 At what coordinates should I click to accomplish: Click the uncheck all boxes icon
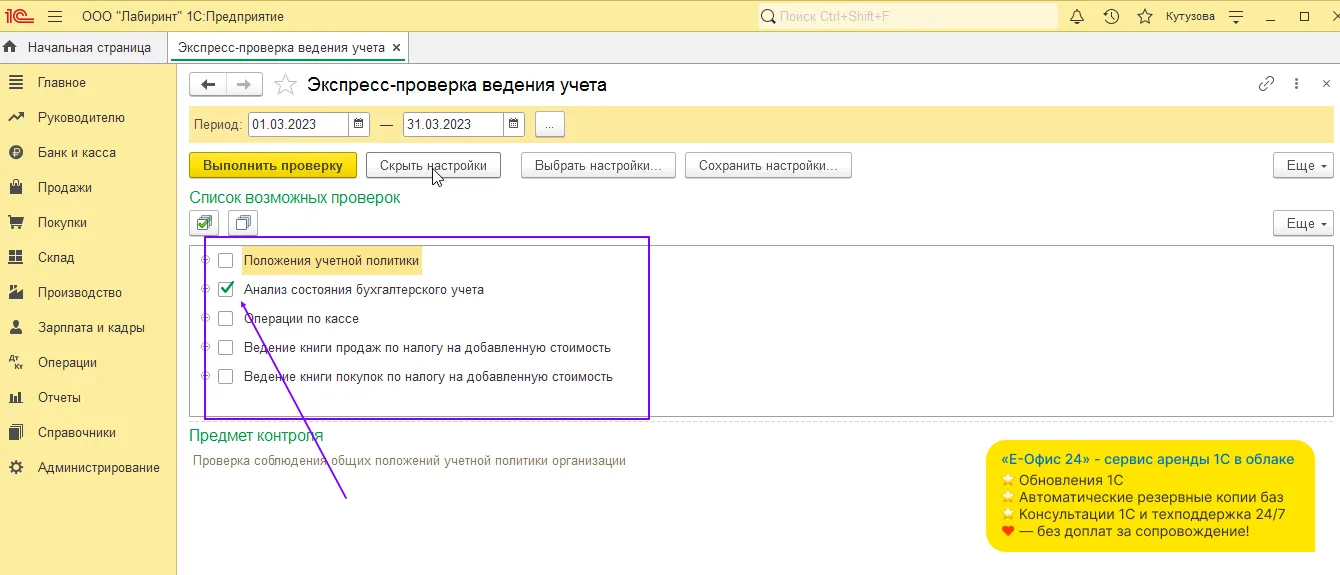pos(242,223)
